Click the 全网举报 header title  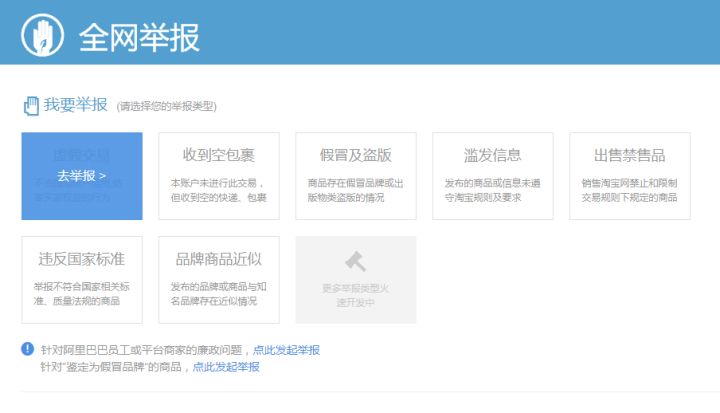[139, 36]
